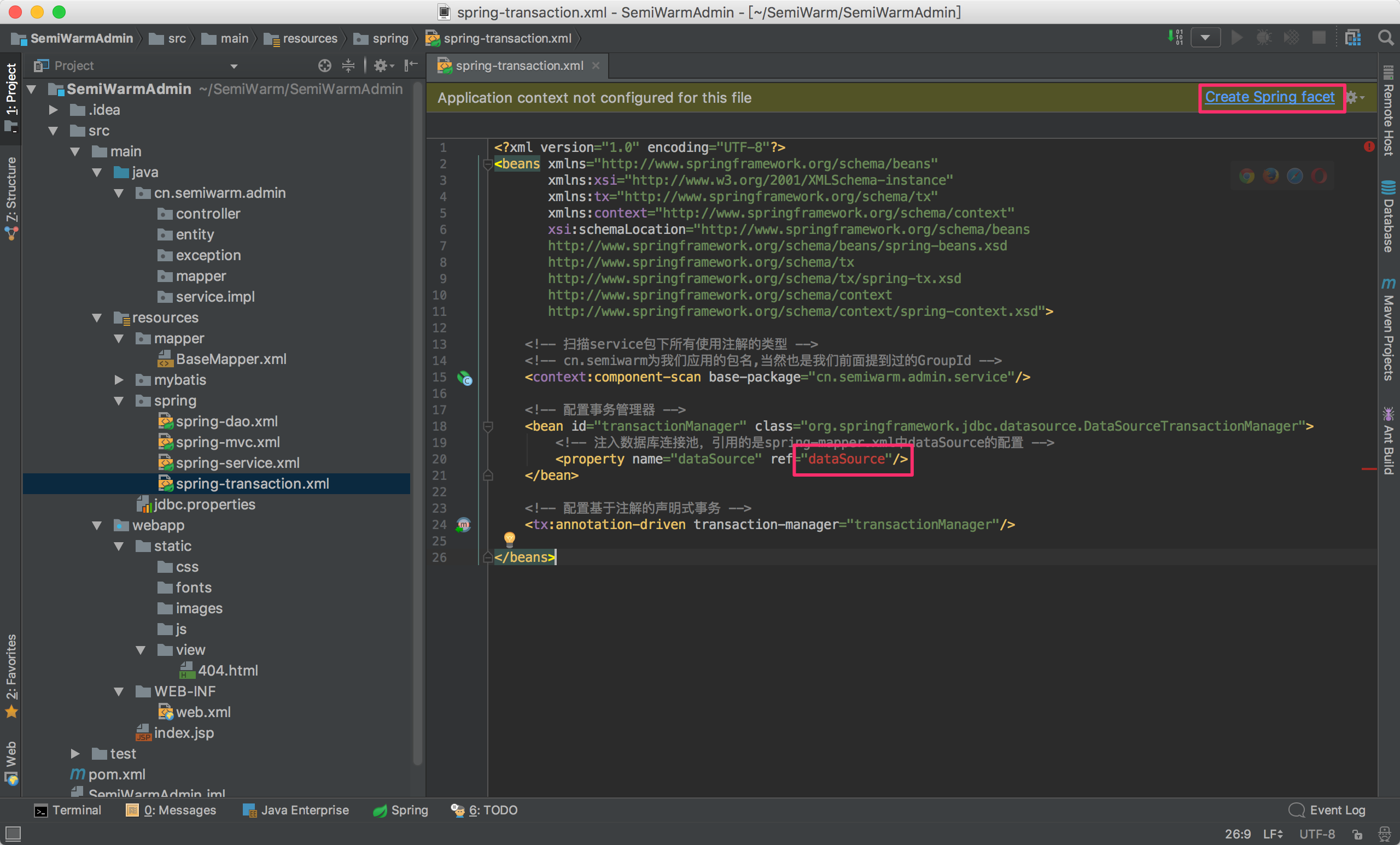
Task: Select pom.xml Maven file
Action: point(107,774)
